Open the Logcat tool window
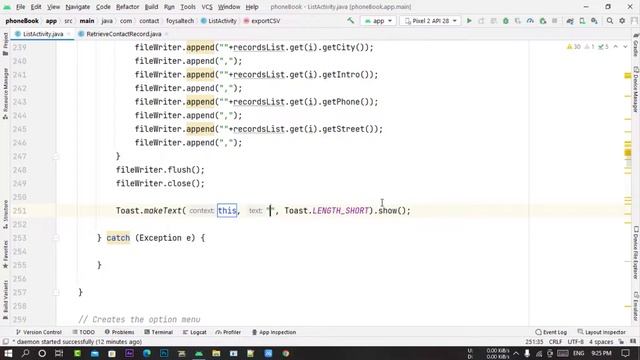The width and height of the screenshot is (640, 360). click(194, 332)
